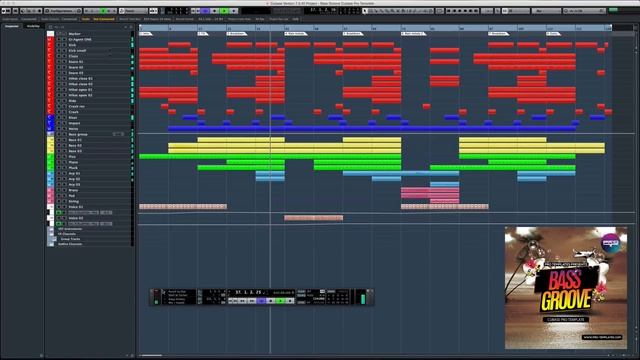This screenshot has height=360, width=640.
Task: Switch to the Visibility tab
Action: tap(33, 26)
